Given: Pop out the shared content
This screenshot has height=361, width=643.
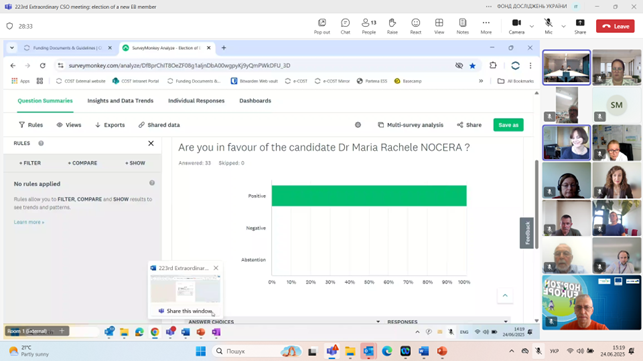Looking at the screenshot, I should (322, 26).
